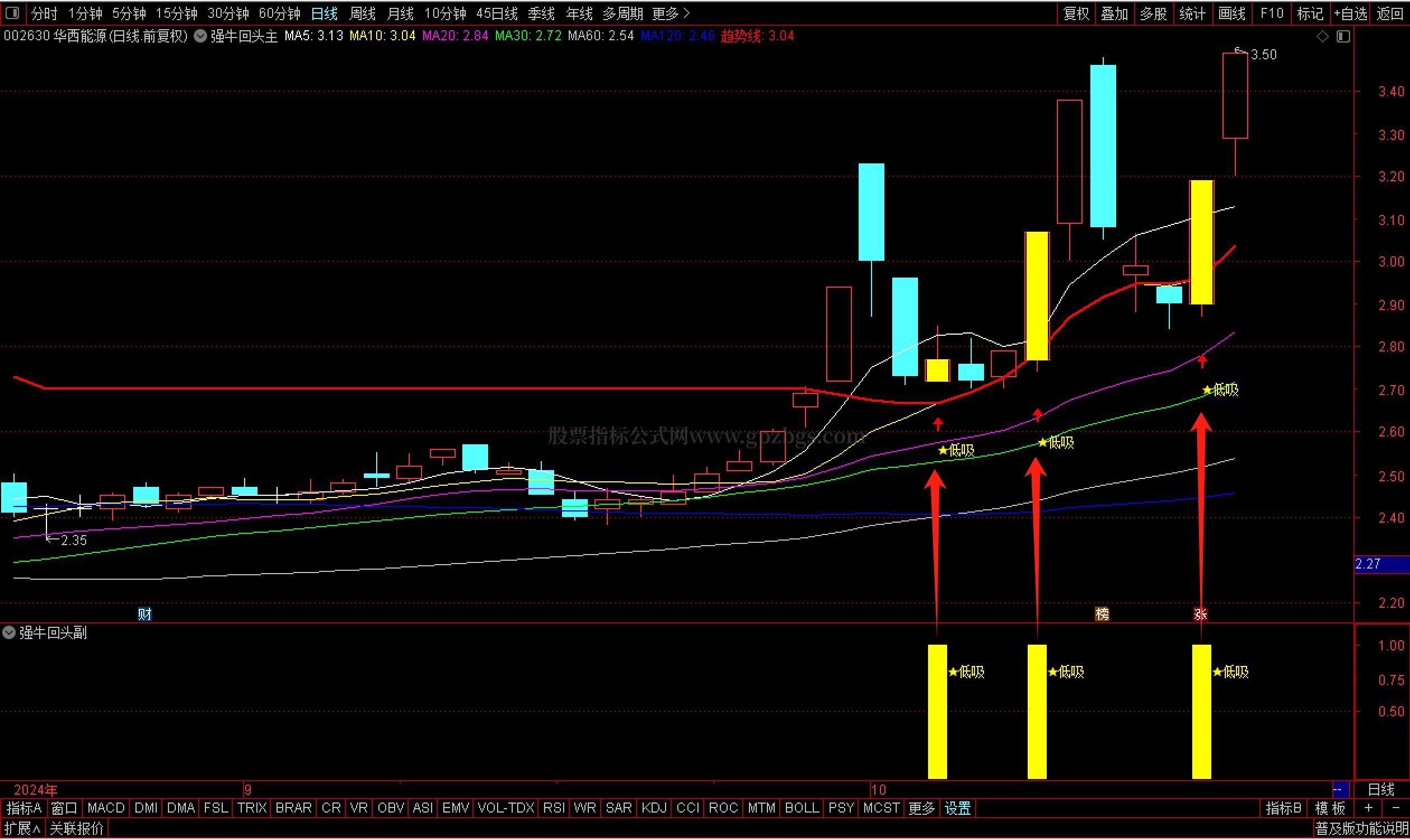Switch sub-chart to ROC indicator
1410x840 pixels.
[723, 809]
